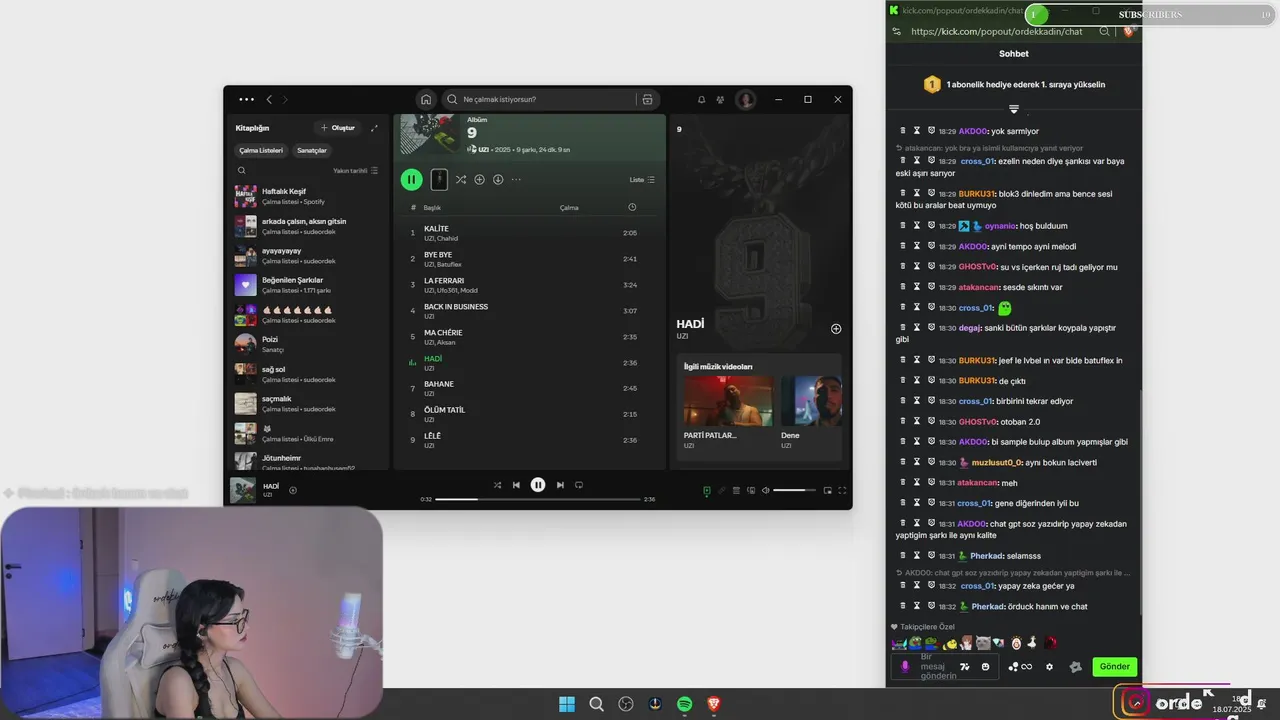Image resolution: width=1280 pixels, height=720 pixels.
Task: Open Dene music video thumbnail
Action: [x=811, y=400]
